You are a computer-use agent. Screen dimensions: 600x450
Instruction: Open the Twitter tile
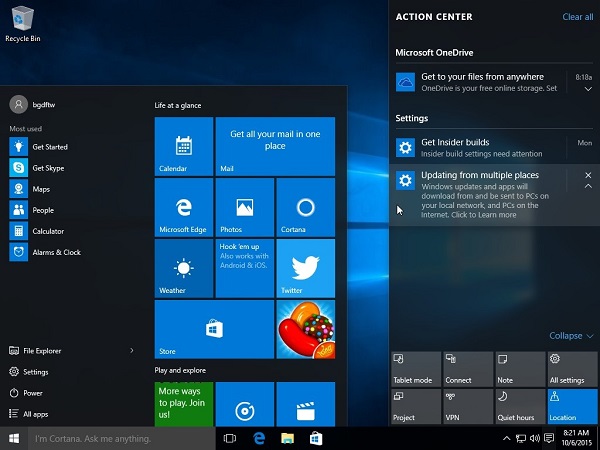306,268
